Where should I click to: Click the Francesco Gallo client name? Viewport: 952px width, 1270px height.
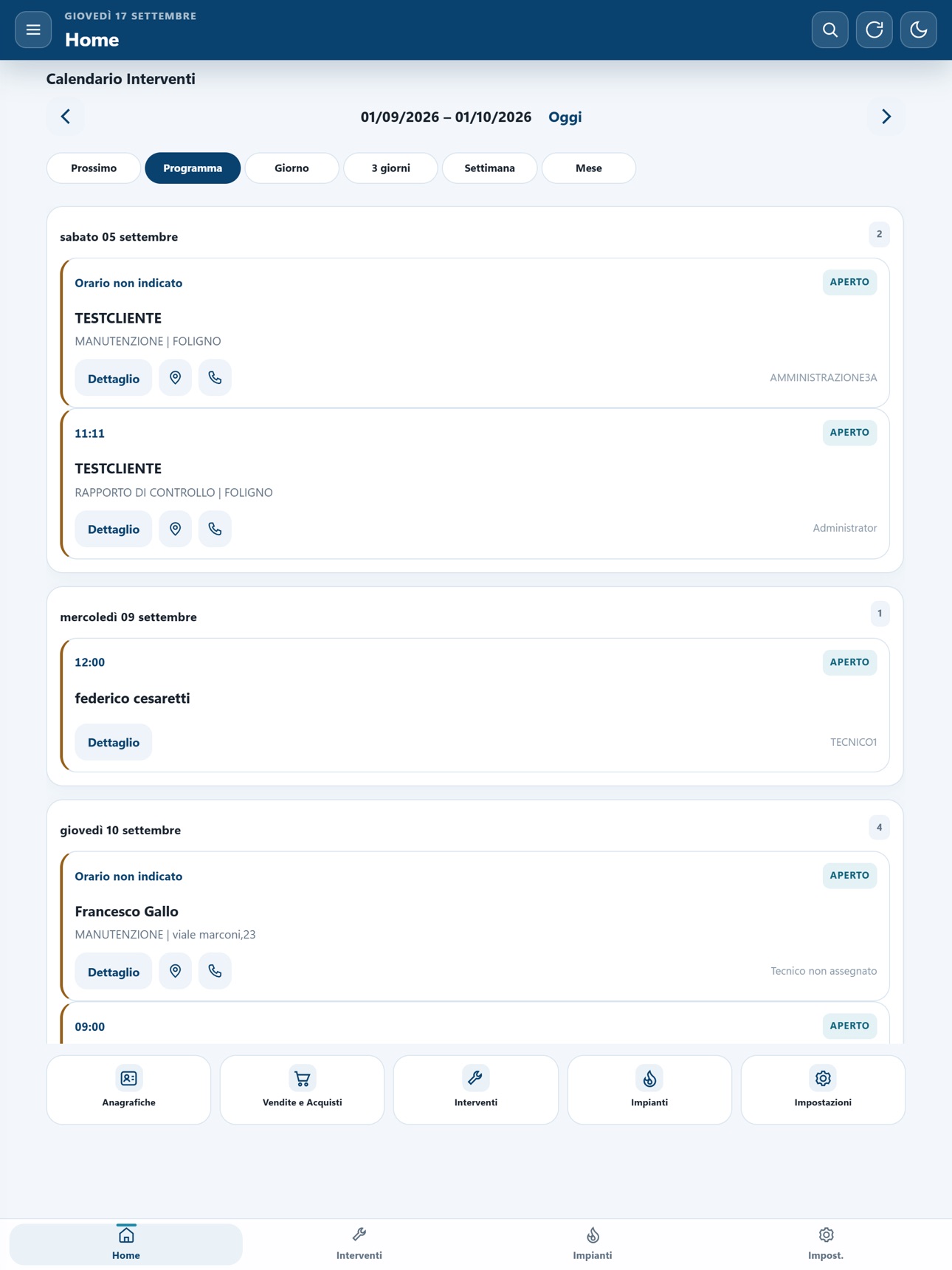(x=126, y=911)
